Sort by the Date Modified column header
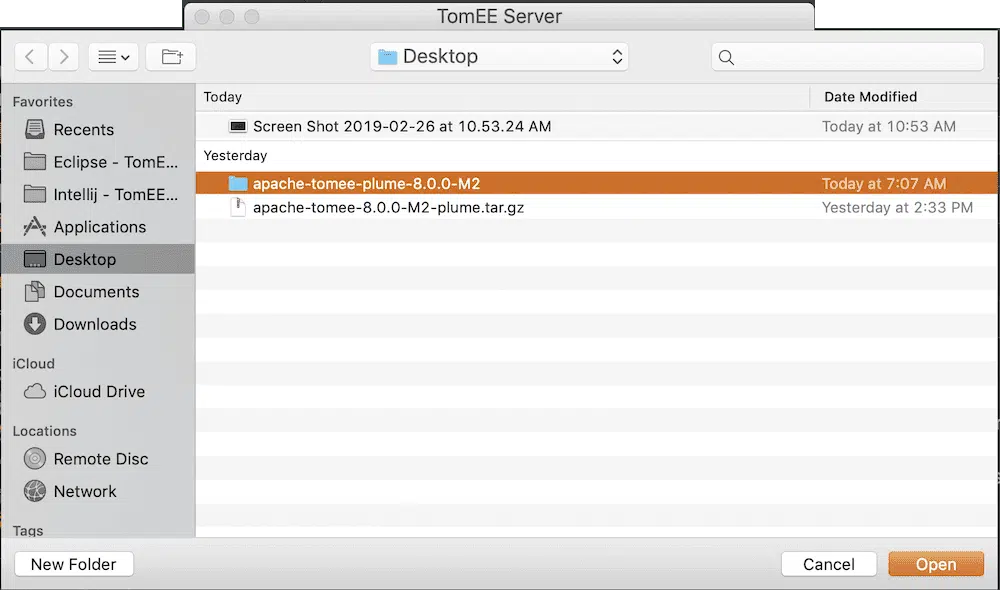Image resolution: width=1000 pixels, height=590 pixels. 870,97
